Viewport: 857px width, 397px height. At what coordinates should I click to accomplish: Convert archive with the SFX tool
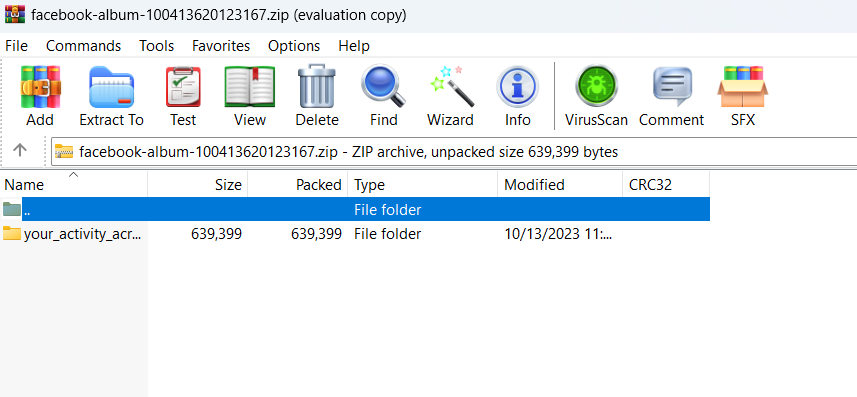[x=742, y=87]
